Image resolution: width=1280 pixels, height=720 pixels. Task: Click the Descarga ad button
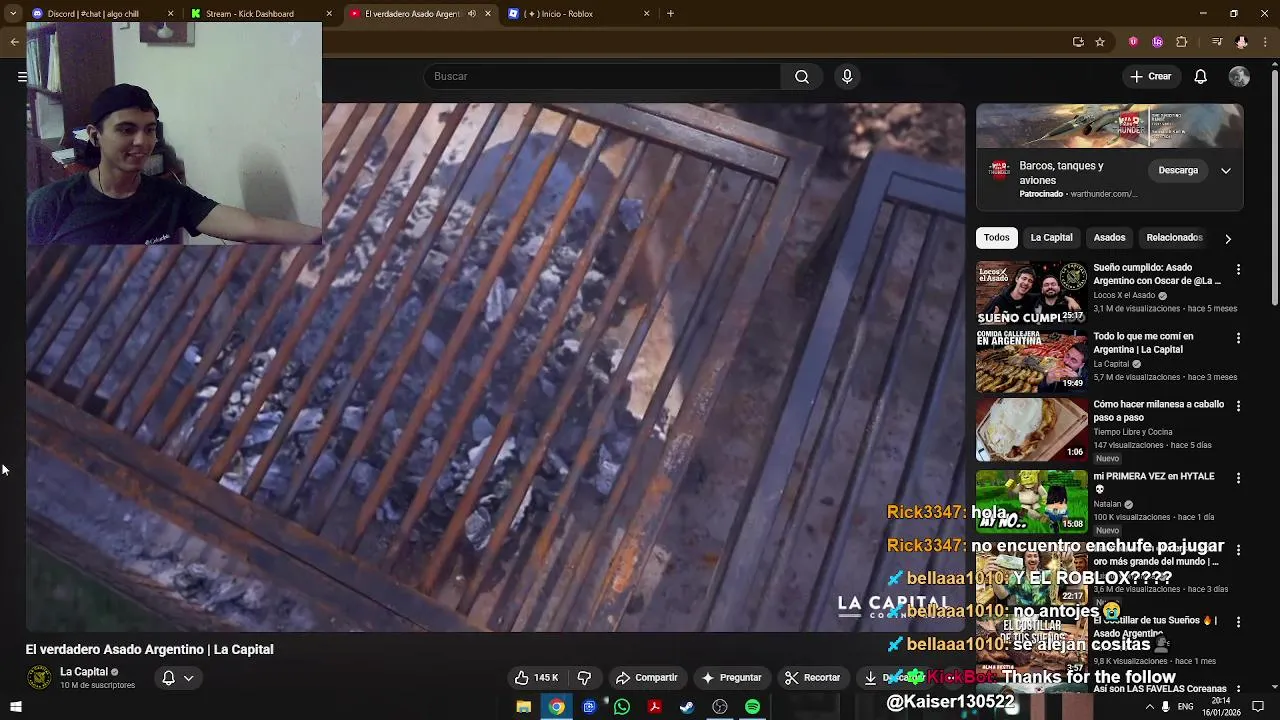[1178, 171]
